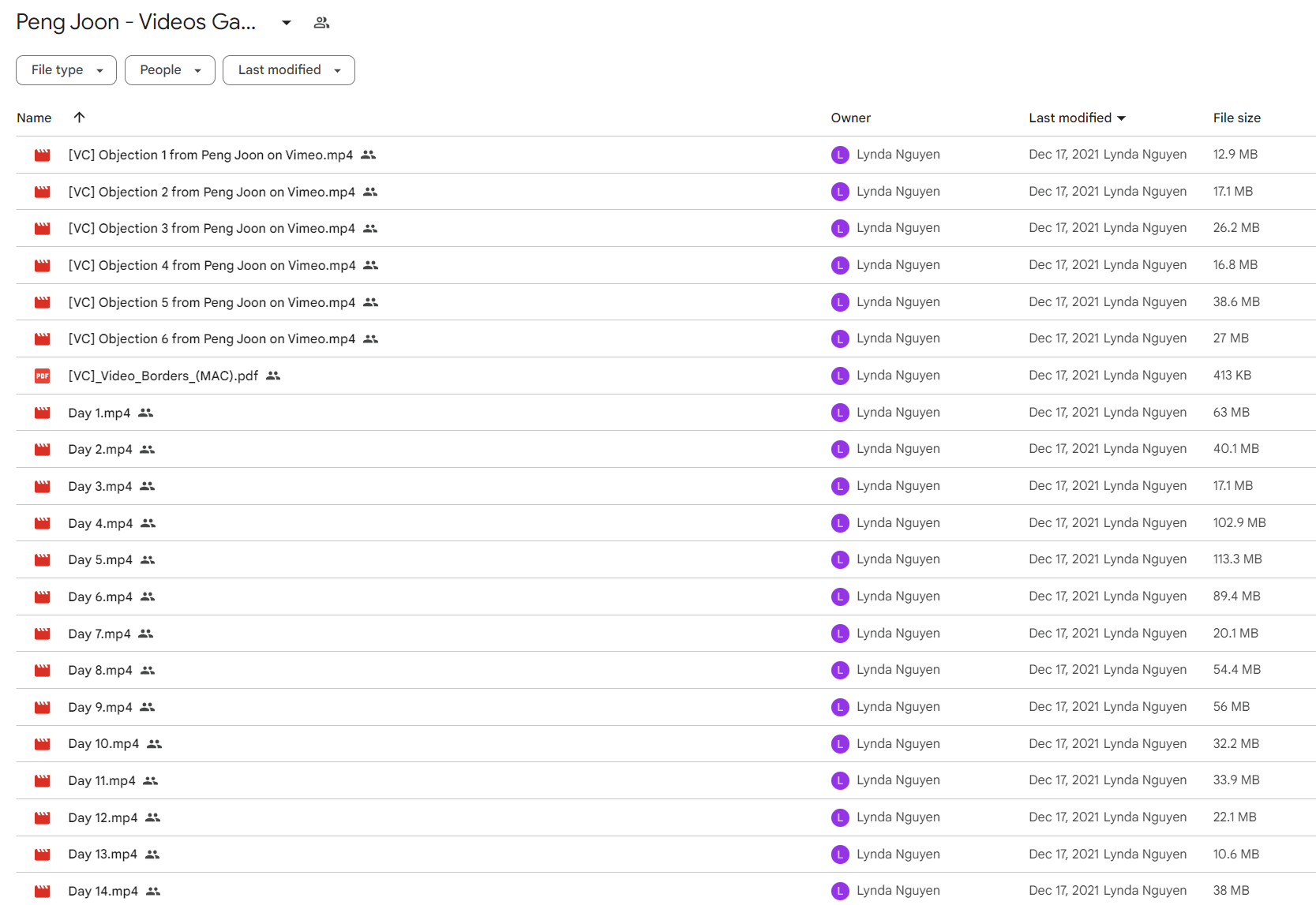
Task: Click owner avatar in Day 12.mp4 row
Action: pos(840,817)
